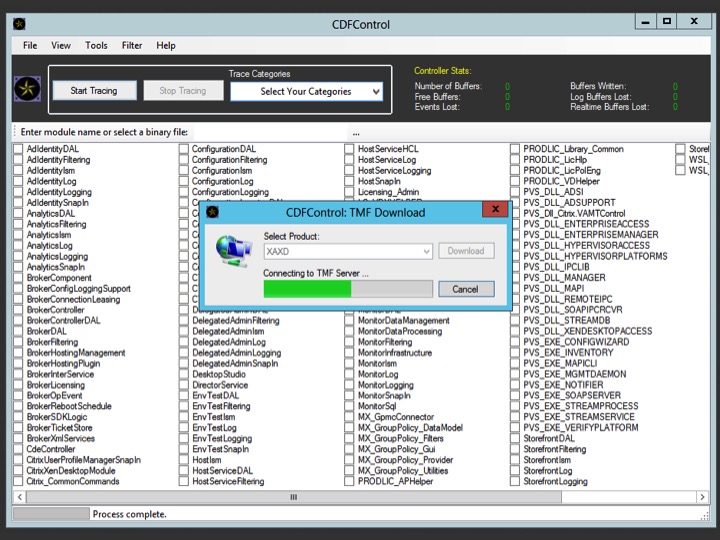Tick the EnvTestLog checkbox
The width and height of the screenshot is (720, 540).
[184, 428]
